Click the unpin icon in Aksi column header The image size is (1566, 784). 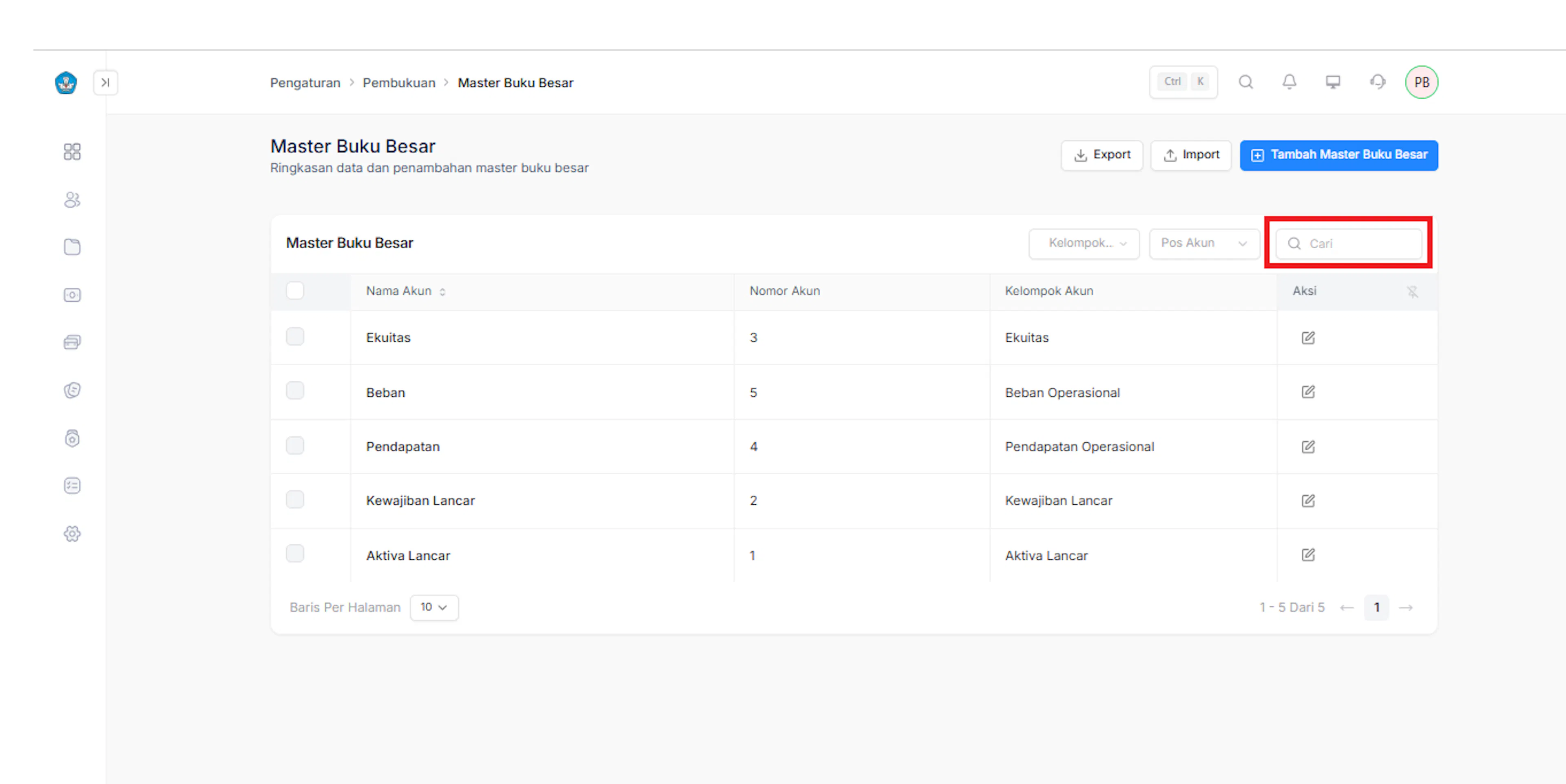[x=1412, y=292]
